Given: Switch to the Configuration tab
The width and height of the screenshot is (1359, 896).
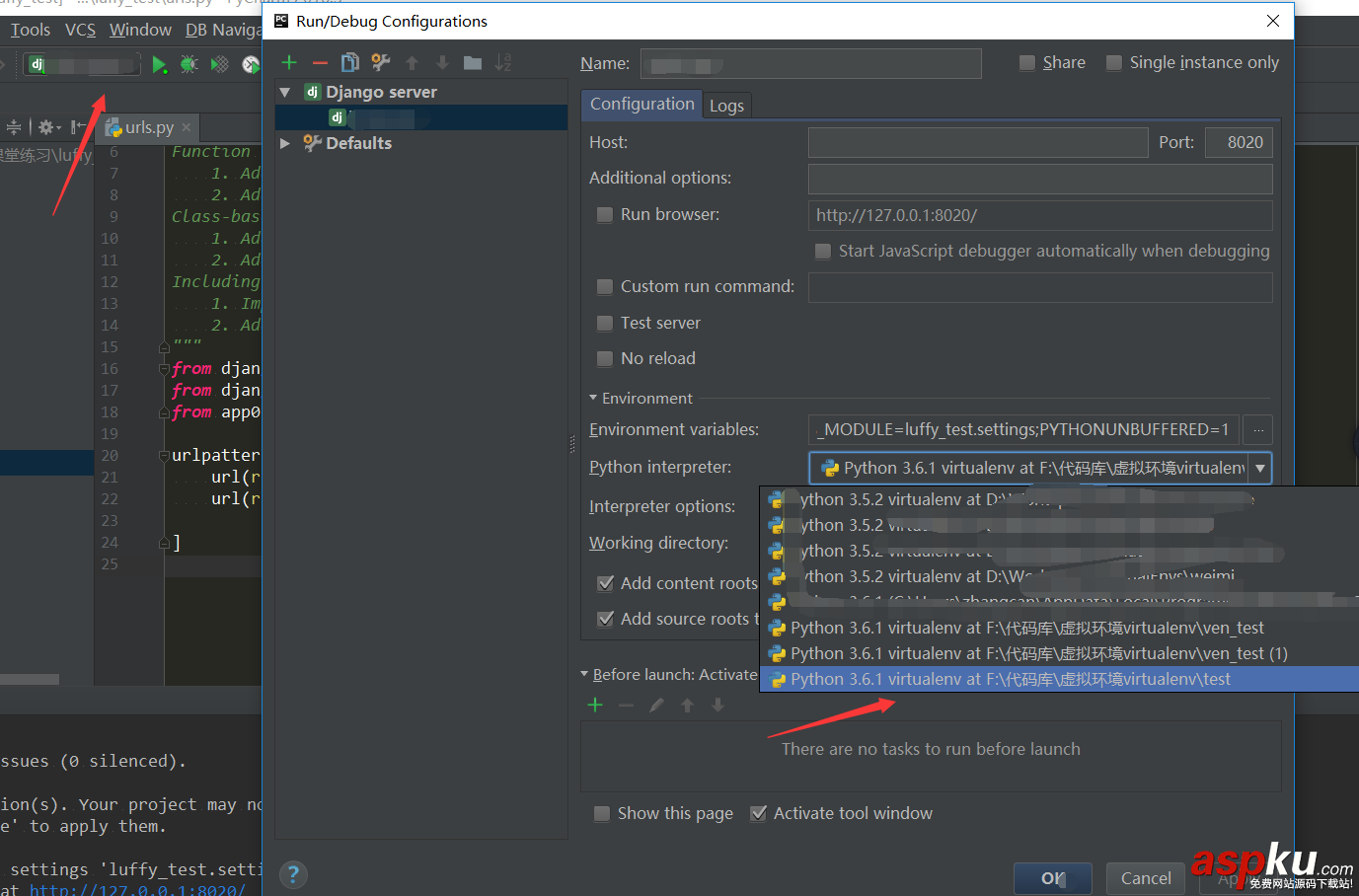Looking at the screenshot, I should coord(642,104).
